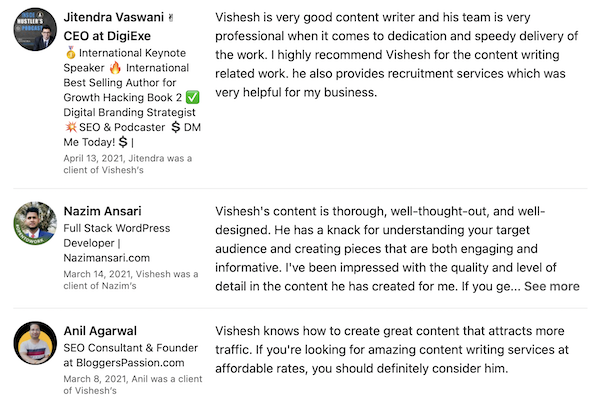Click the name Anil Agarwal
The height and width of the screenshot is (406, 600).
tap(100, 331)
